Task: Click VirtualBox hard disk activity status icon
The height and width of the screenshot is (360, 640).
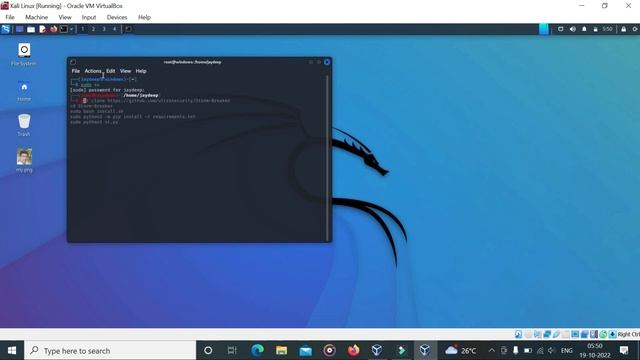Action: (518, 334)
